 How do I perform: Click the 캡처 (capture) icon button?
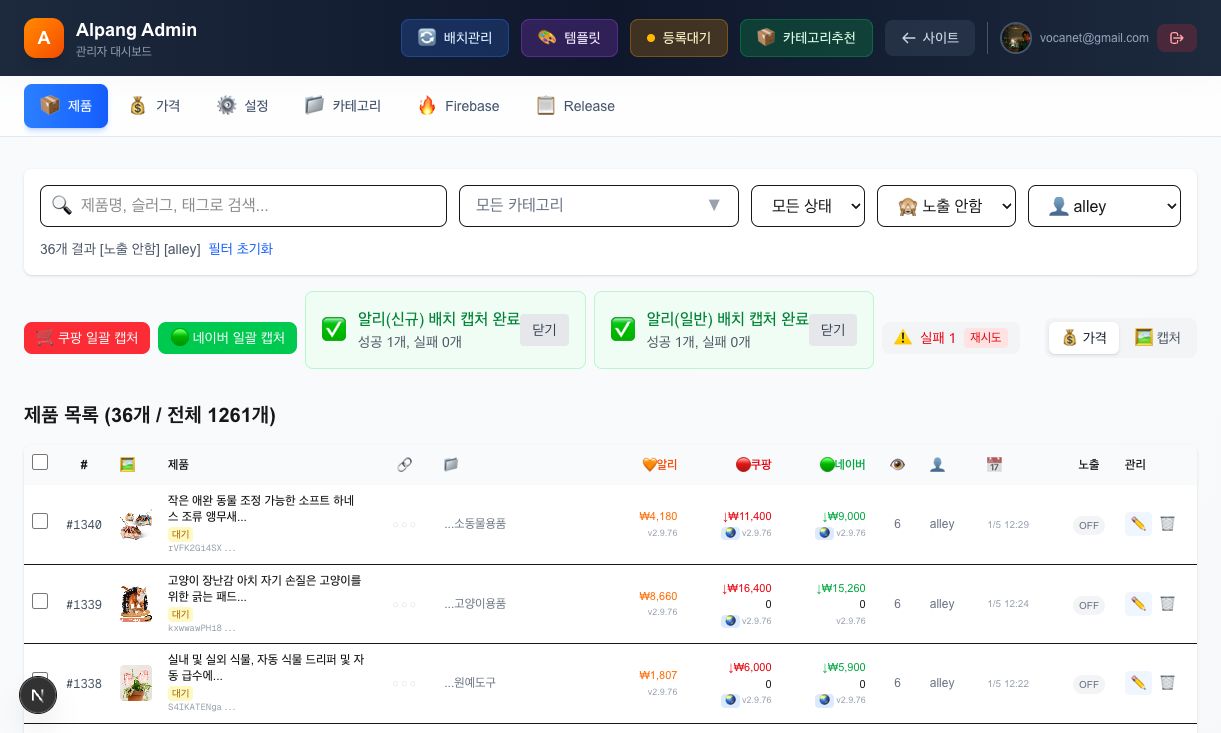pyautogui.click(x=1157, y=338)
